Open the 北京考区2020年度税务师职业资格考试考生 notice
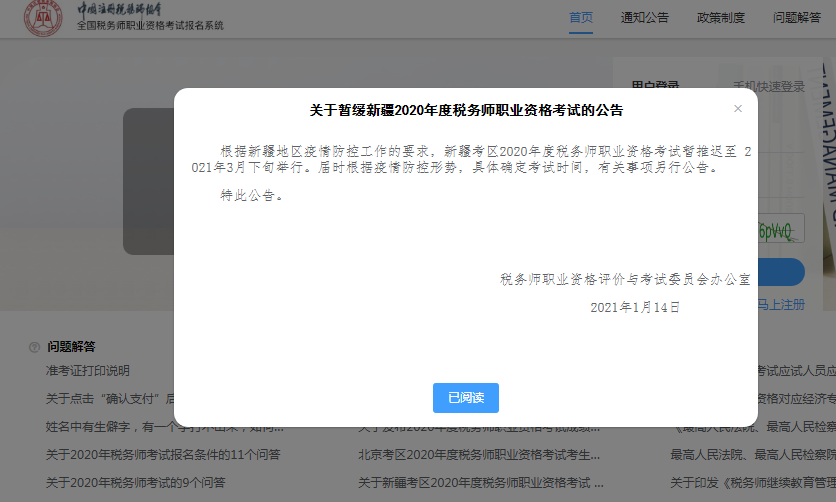 coord(479,455)
